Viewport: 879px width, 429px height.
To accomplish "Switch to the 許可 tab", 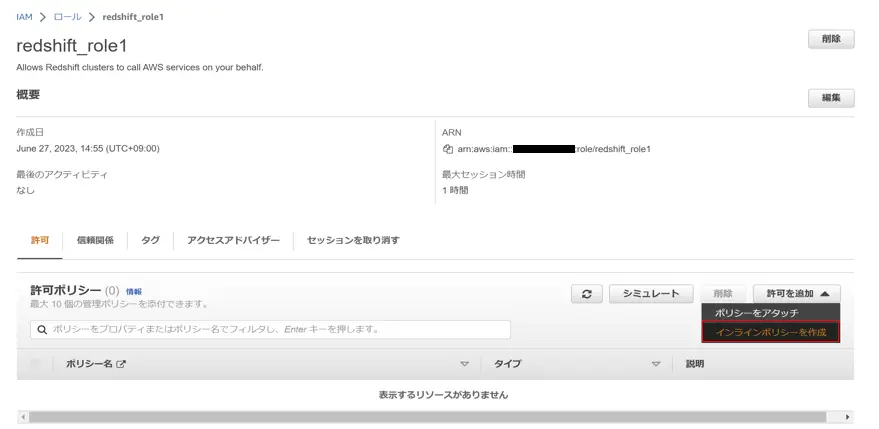I will tap(40, 241).
